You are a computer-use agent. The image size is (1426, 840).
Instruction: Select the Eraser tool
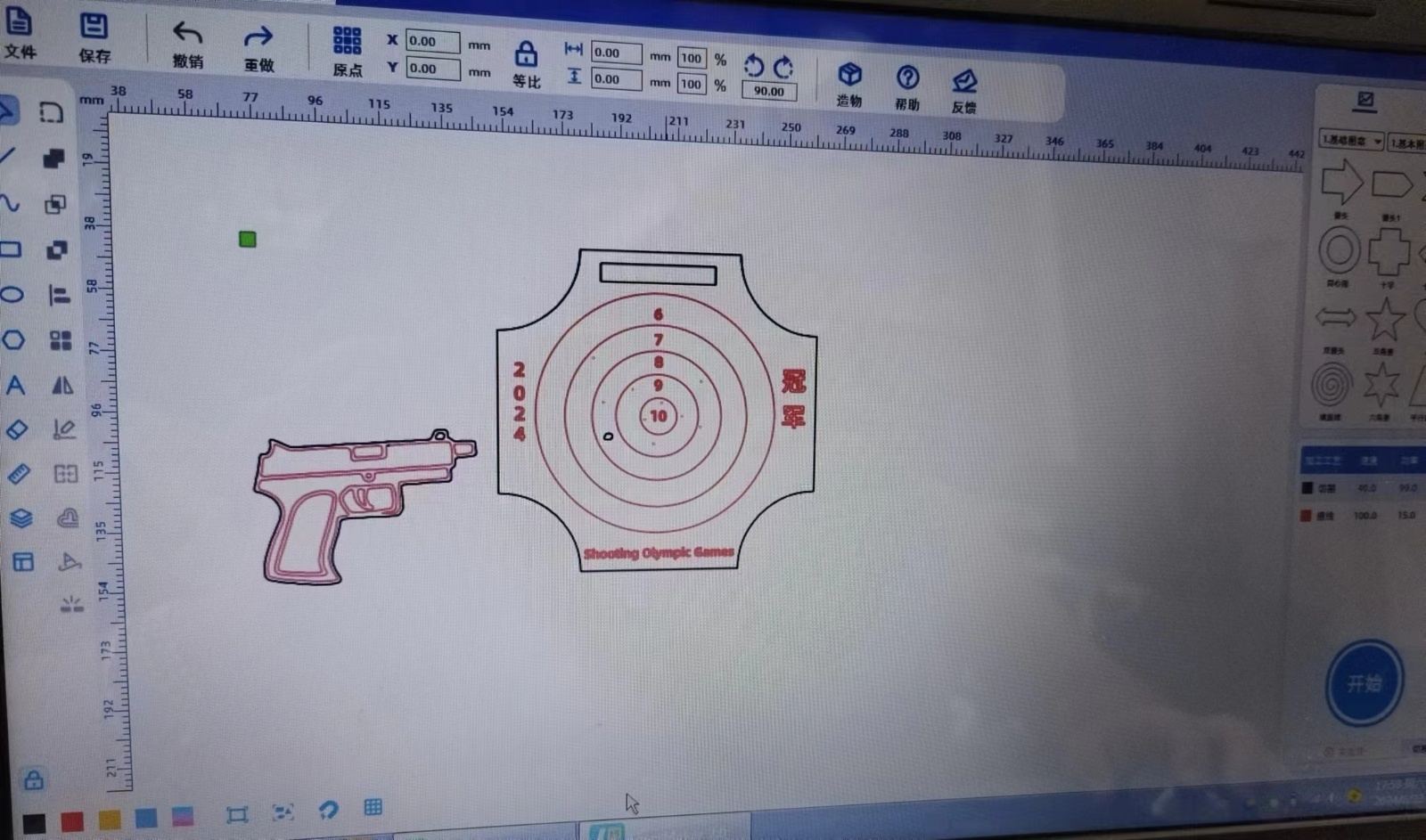click(x=17, y=429)
